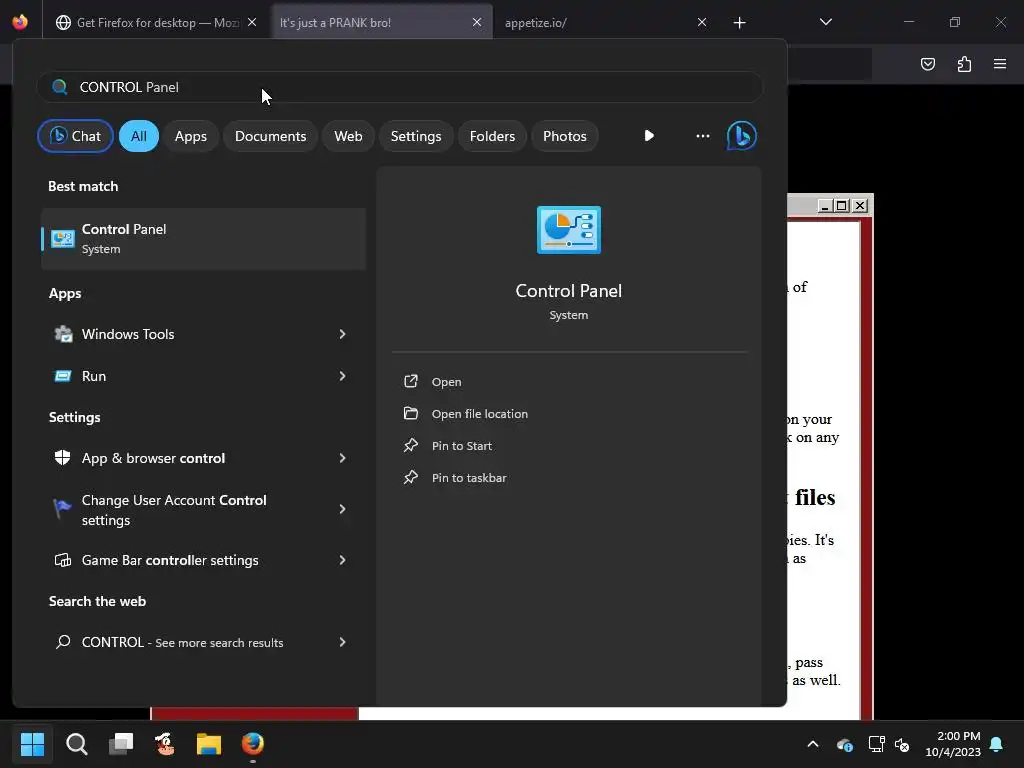Viewport: 1024px width, 768px height.
Task: Switch to Settings filter
Action: coord(416,136)
